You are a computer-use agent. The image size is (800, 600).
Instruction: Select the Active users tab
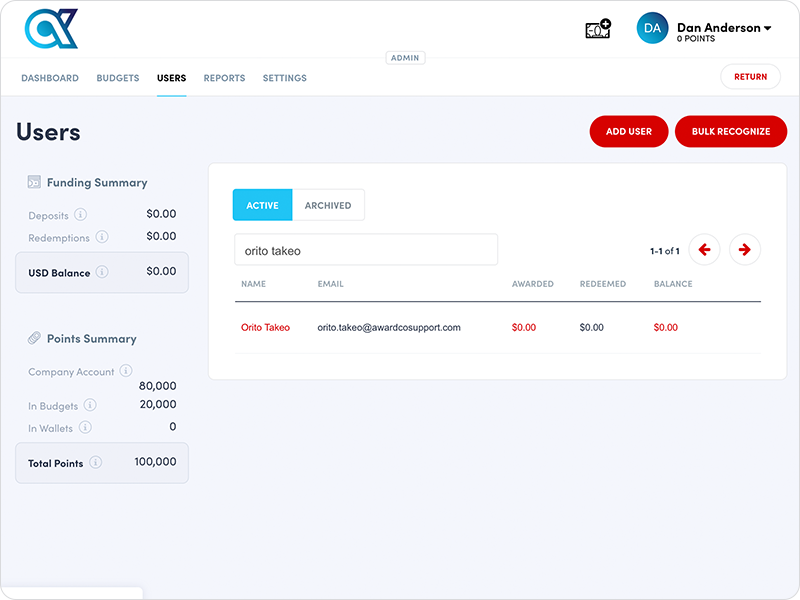coord(262,205)
